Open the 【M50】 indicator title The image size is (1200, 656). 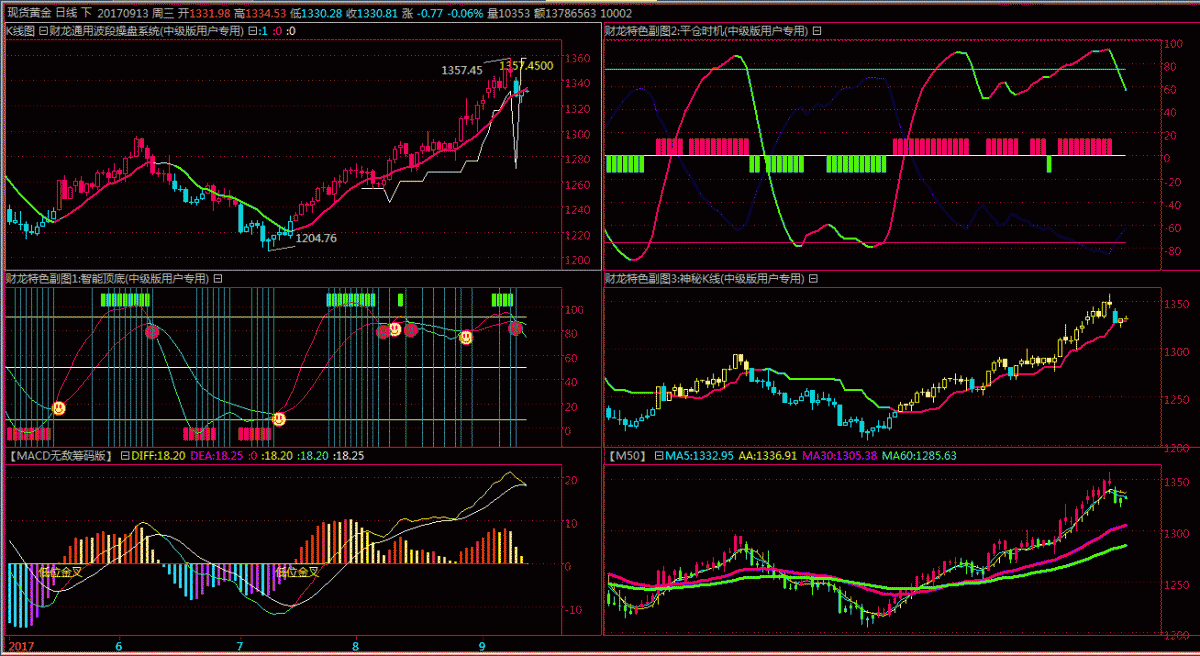click(x=628, y=455)
